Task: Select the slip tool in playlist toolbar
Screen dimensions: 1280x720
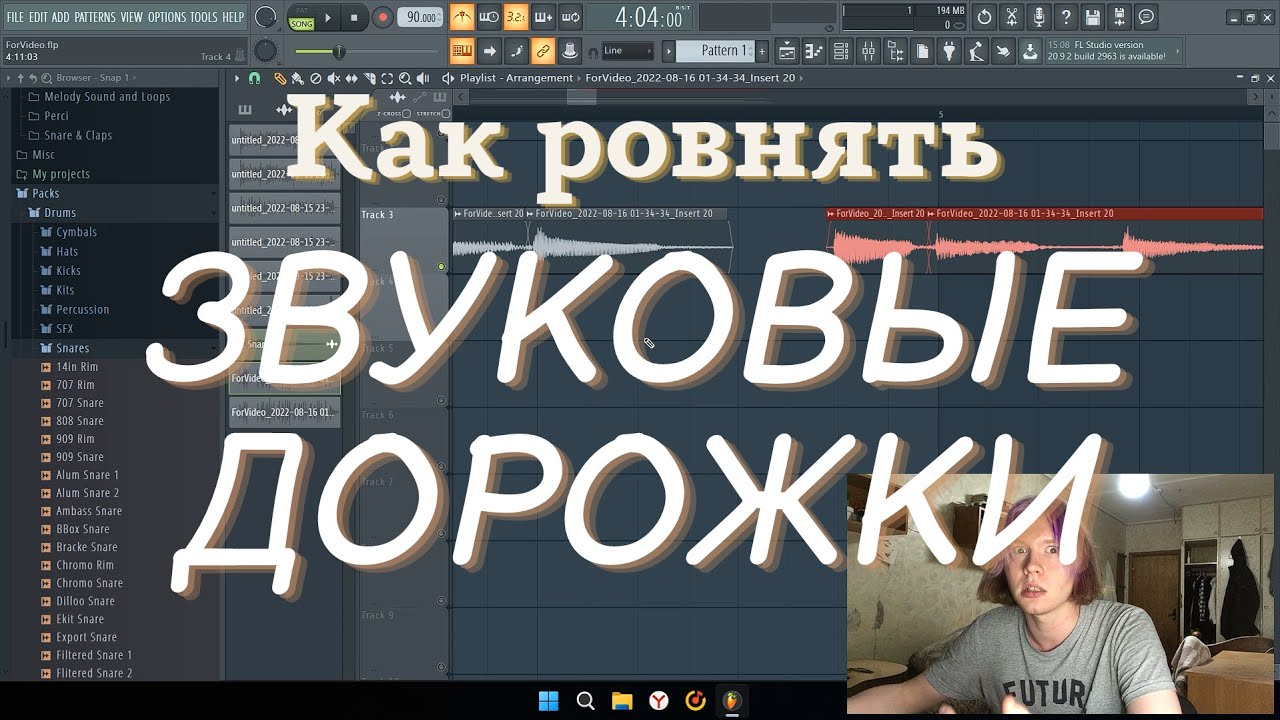Action: [x=352, y=78]
